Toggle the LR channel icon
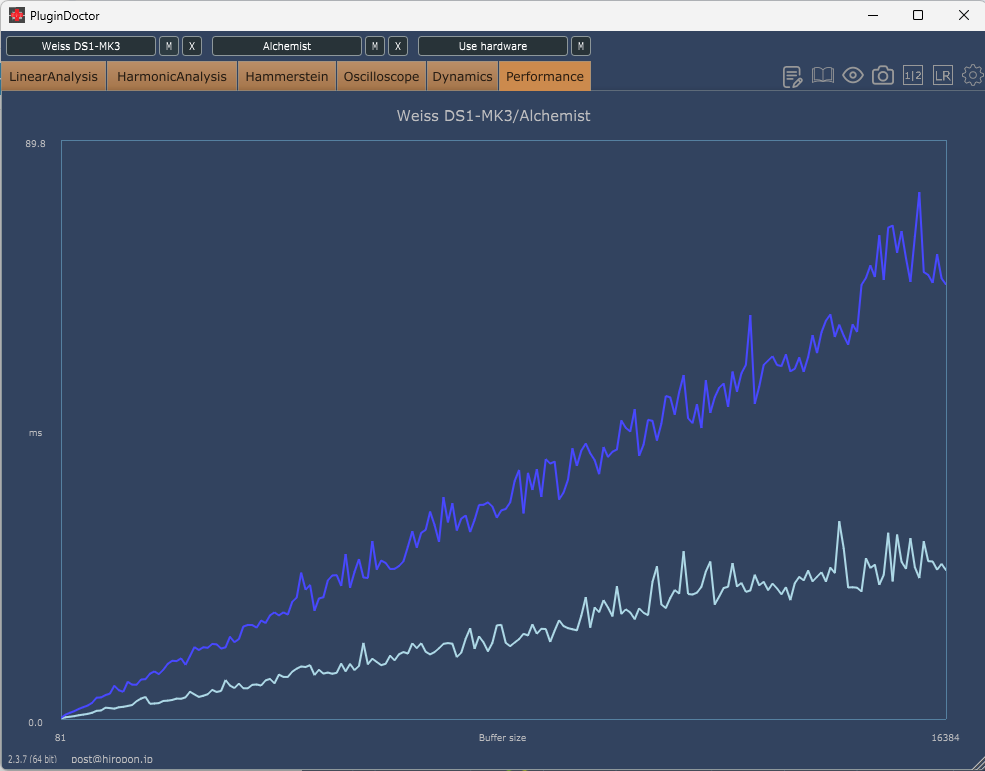This screenshot has height=771, width=985. point(942,76)
